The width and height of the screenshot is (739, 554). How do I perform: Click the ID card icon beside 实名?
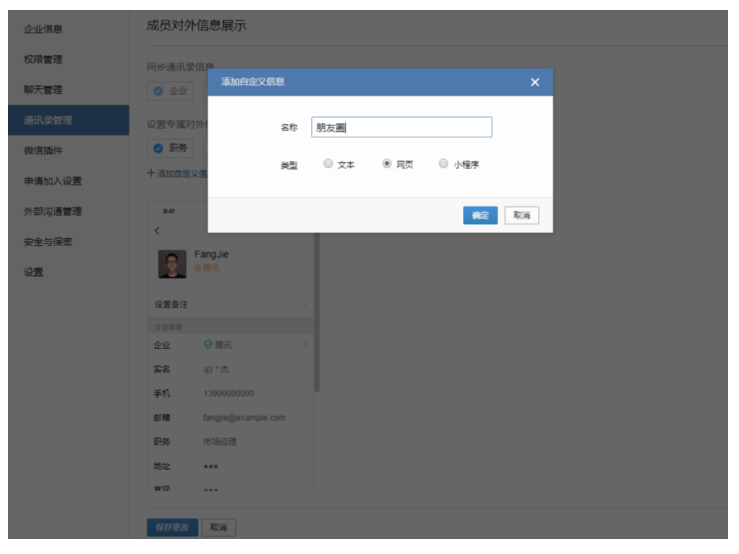pyautogui.click(x=207, y=369)
